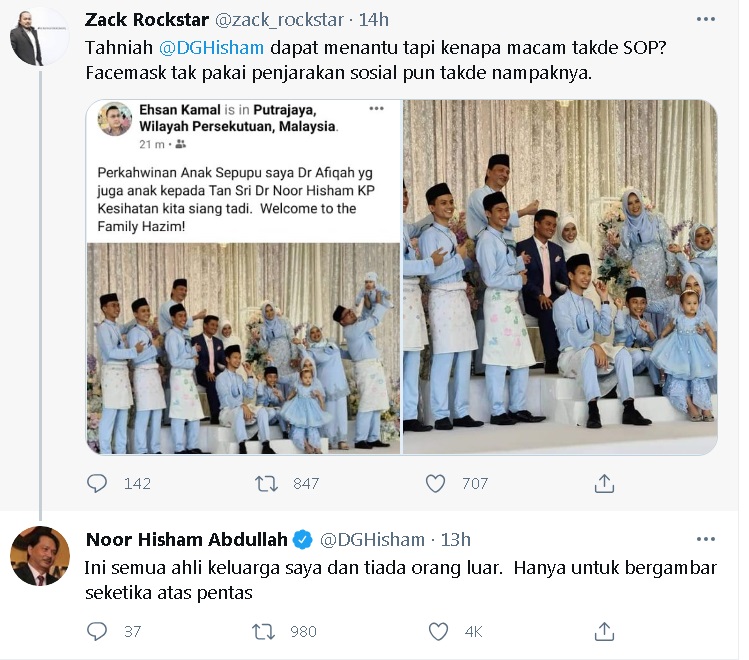Open the right-side wedding family photo

tap(560, 277)
